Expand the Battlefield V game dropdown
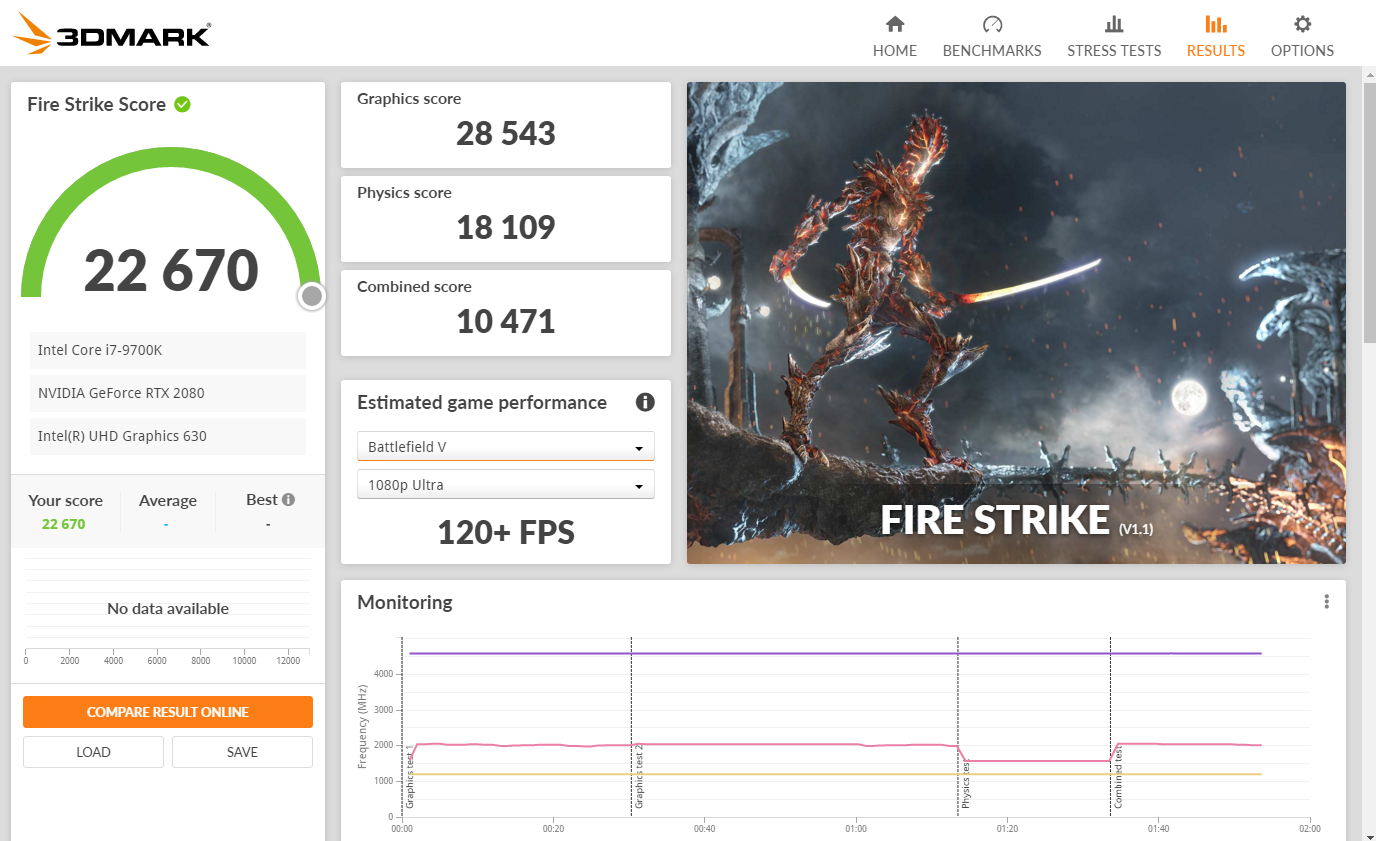Image resolution: width=1376 pixels, height=841 pixels. [506, 446]
